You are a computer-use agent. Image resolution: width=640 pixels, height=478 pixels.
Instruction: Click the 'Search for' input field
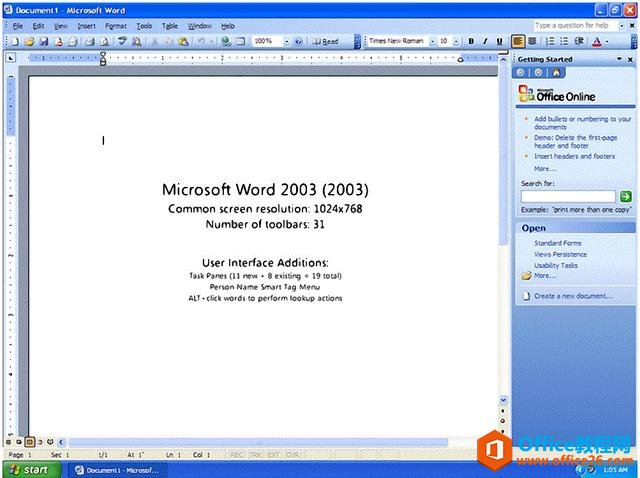(568, 196)
